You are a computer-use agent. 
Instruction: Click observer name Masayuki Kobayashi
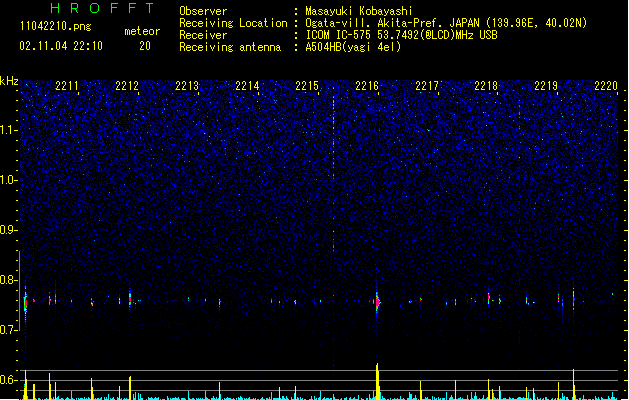(x=359, y=11)
